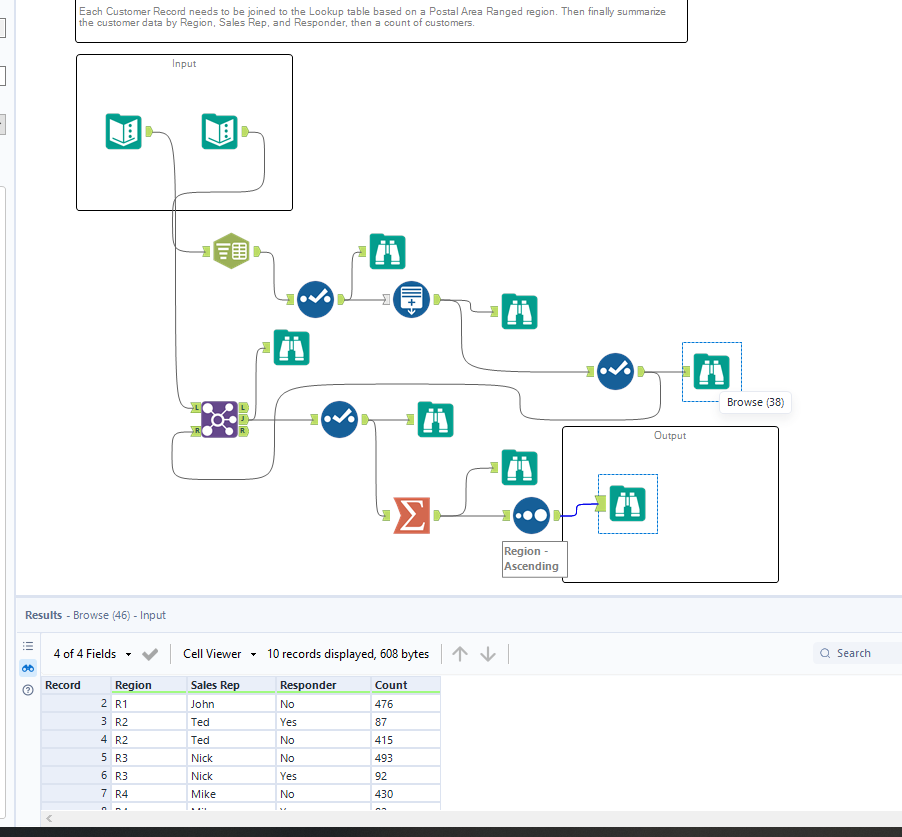902x837 pixels.
Task: Go to next record with down arrow
Action: point(488,654)
